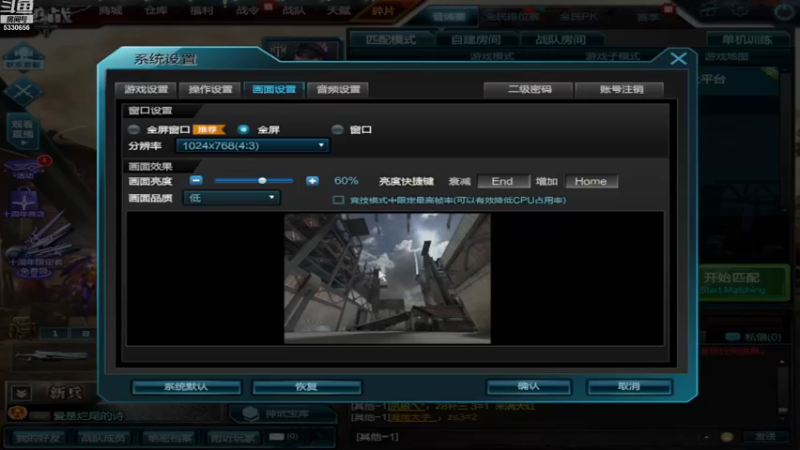Click the 联系客服 sidebar icon
This screenshot has height=450, width=800.
[24, 58]
